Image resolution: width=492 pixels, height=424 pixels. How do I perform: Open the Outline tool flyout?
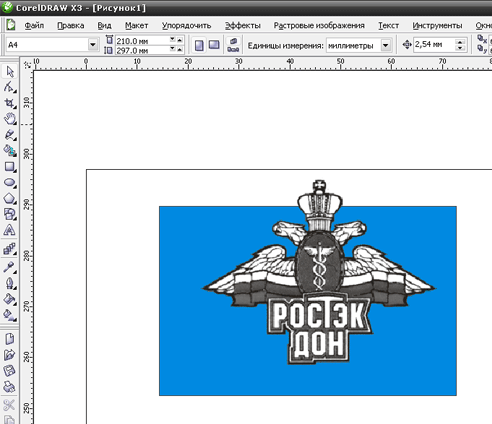(10, 283)
